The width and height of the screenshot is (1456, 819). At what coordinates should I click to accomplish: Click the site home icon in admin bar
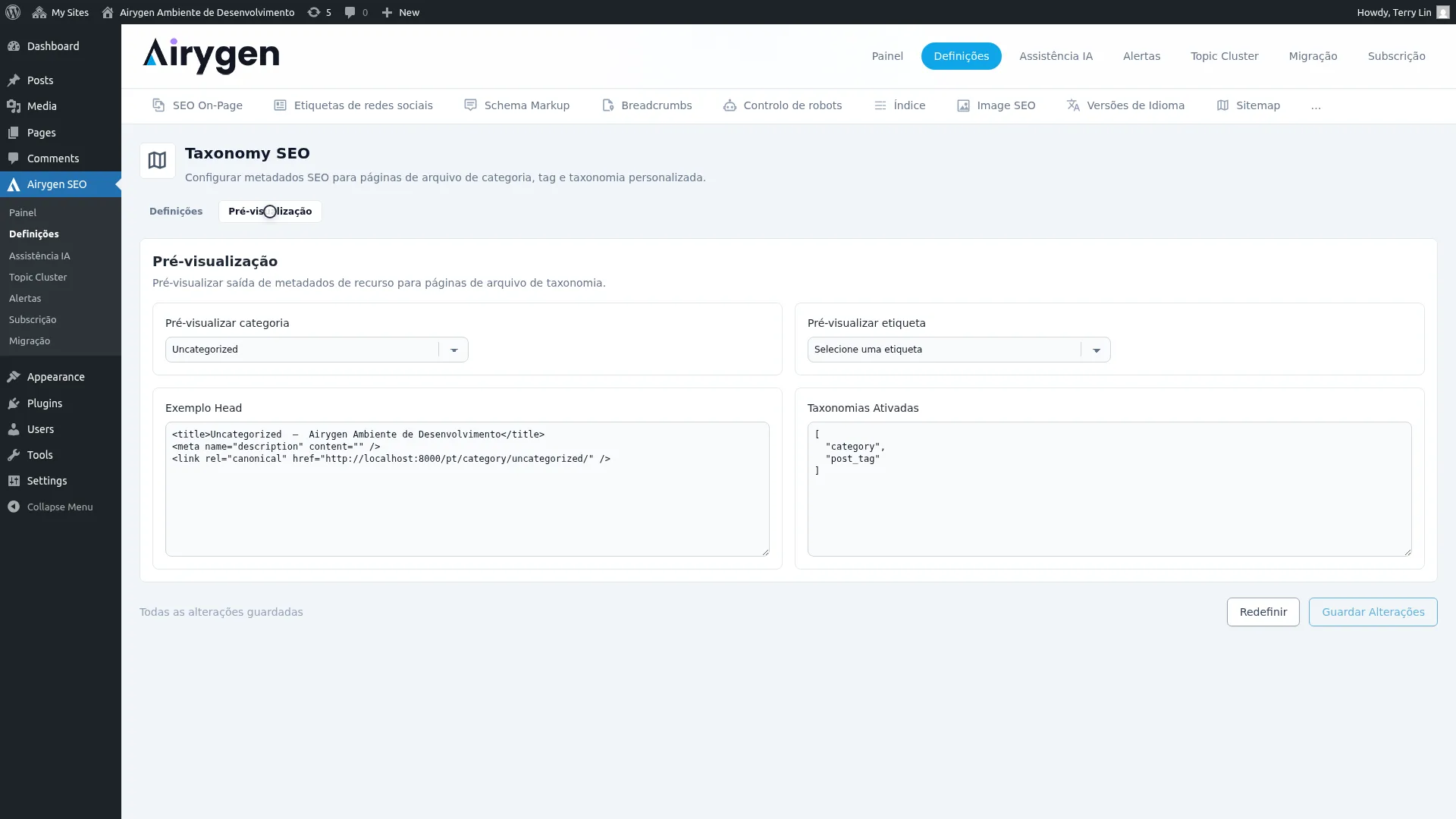[108, 12]
